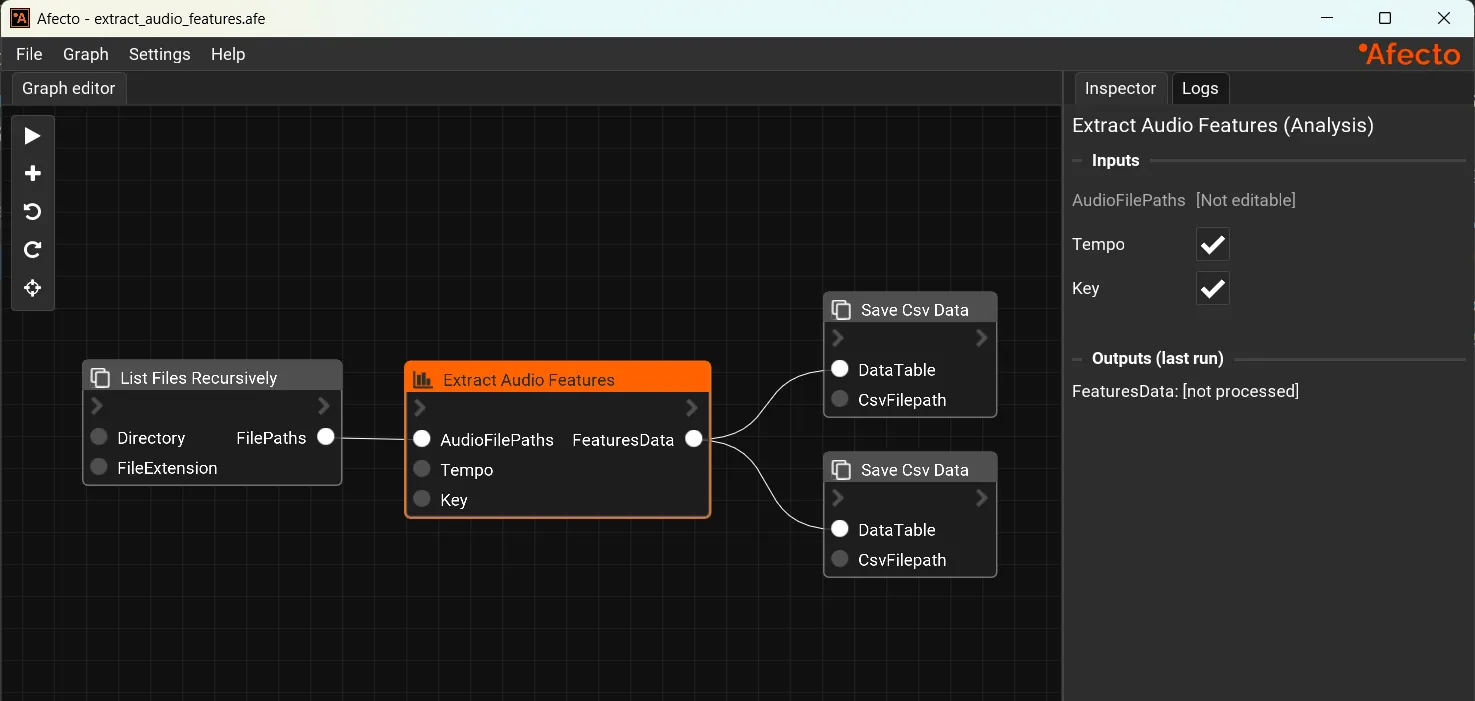This screenshot has width=1475, height=701.
Task: Click List Files Recursively flow input arrow
Action: 97,406
